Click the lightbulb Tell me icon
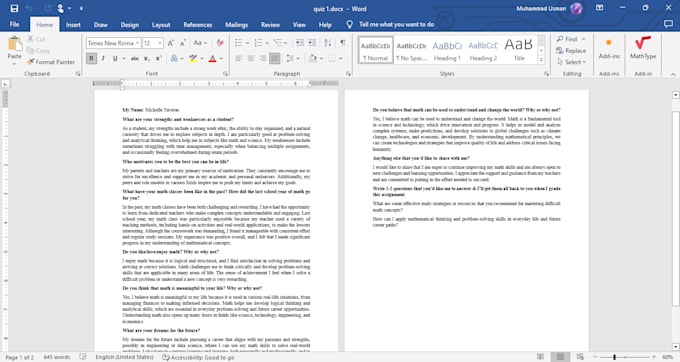The height and width of the screenshot is (362, 680). point(350,25)
